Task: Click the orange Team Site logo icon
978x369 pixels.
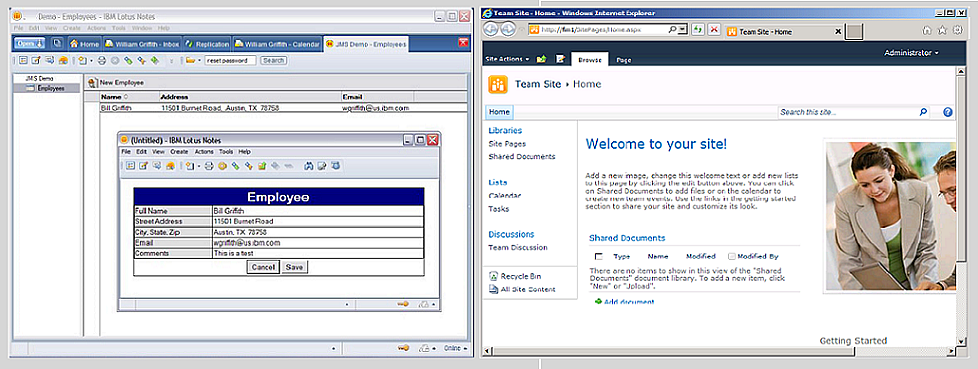Action: pyautogui.click(x=498, y=84)
